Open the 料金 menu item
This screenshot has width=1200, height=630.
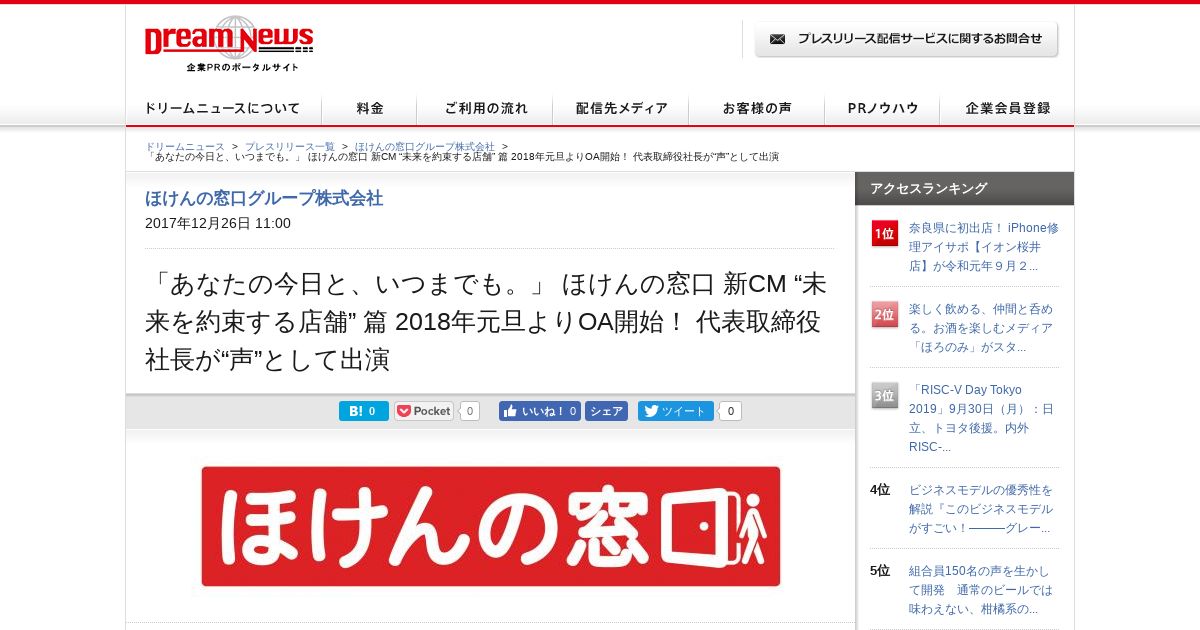pyautogui.click(x=369, y=109)
